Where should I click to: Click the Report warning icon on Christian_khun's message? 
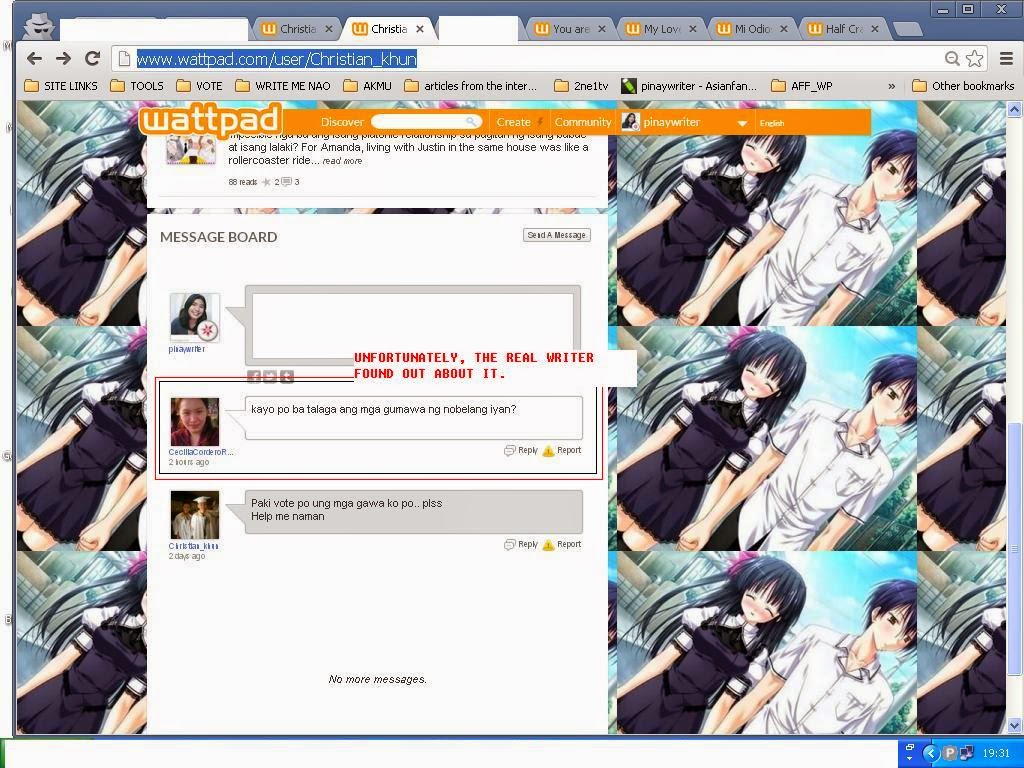pos(548,545)
